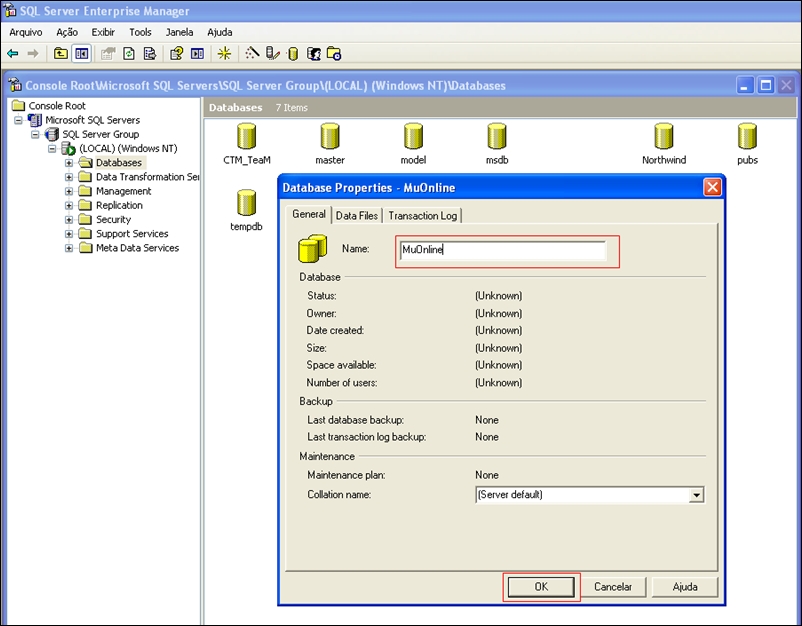The image size is (802, 626).
Task: Click the Refresh toolbar icon
Action: (129, 54)
